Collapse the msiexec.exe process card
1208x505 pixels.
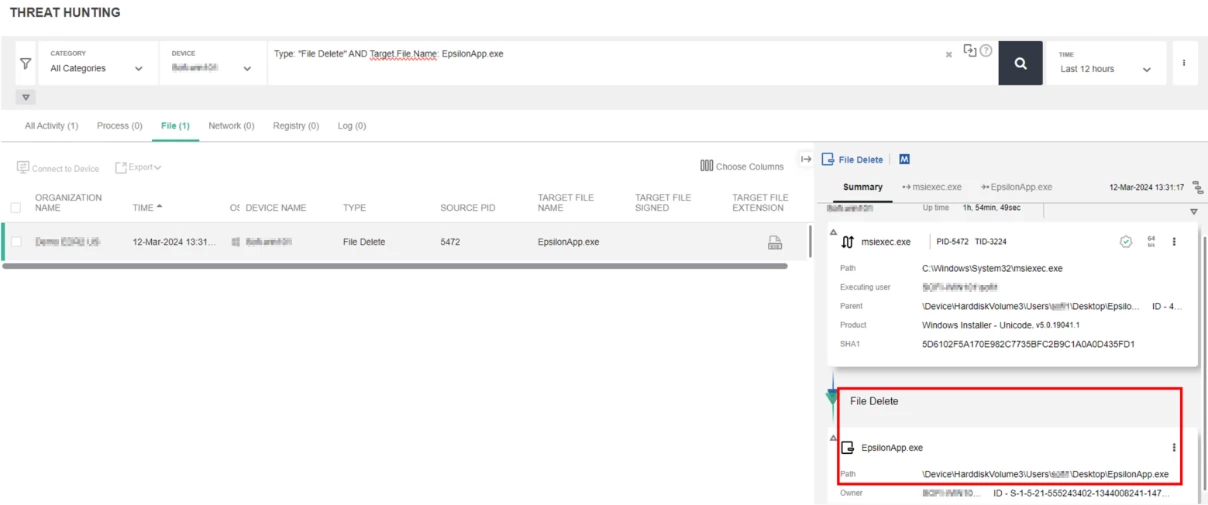click(834, 232)
